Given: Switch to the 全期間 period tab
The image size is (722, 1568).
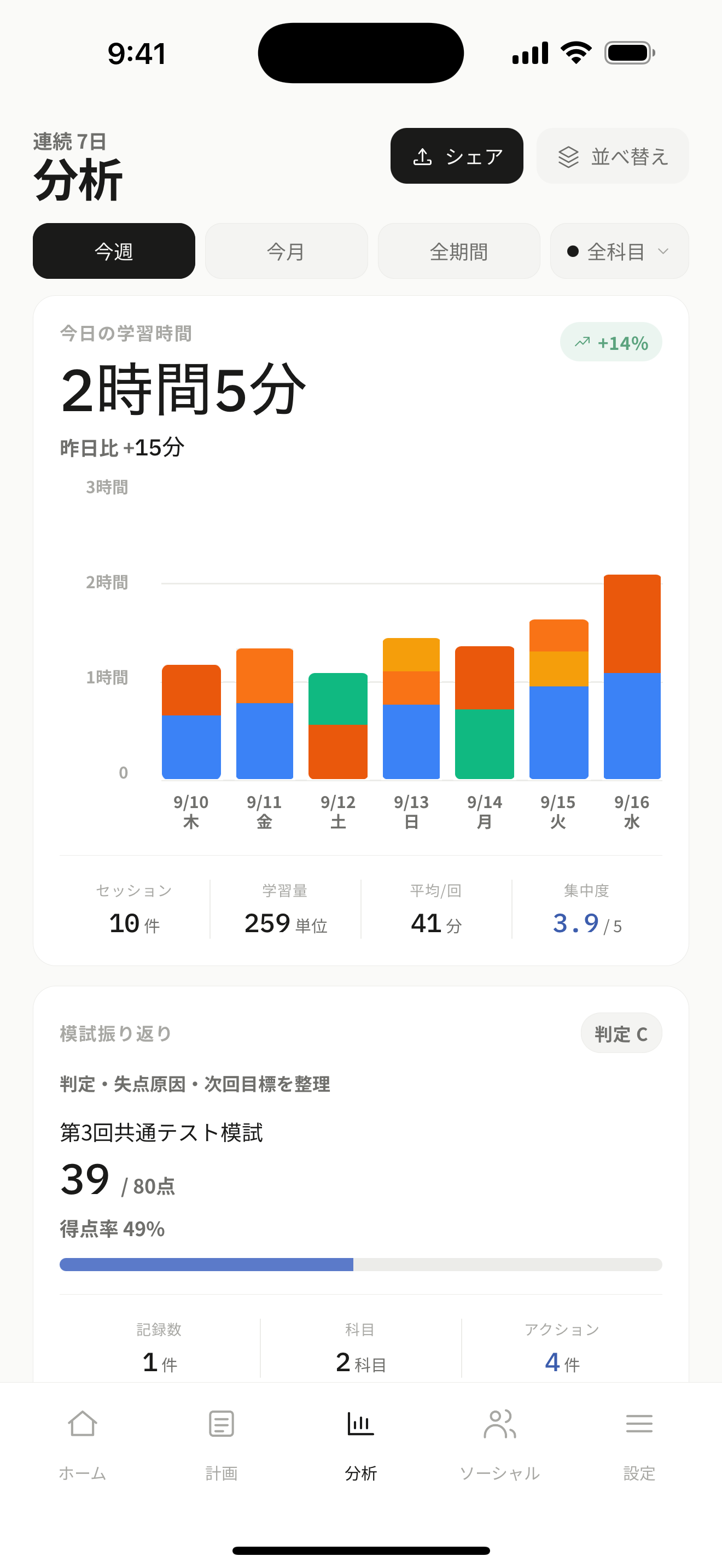Looking at the screenshot, I should pyautogui.click(x=459, y=251).
